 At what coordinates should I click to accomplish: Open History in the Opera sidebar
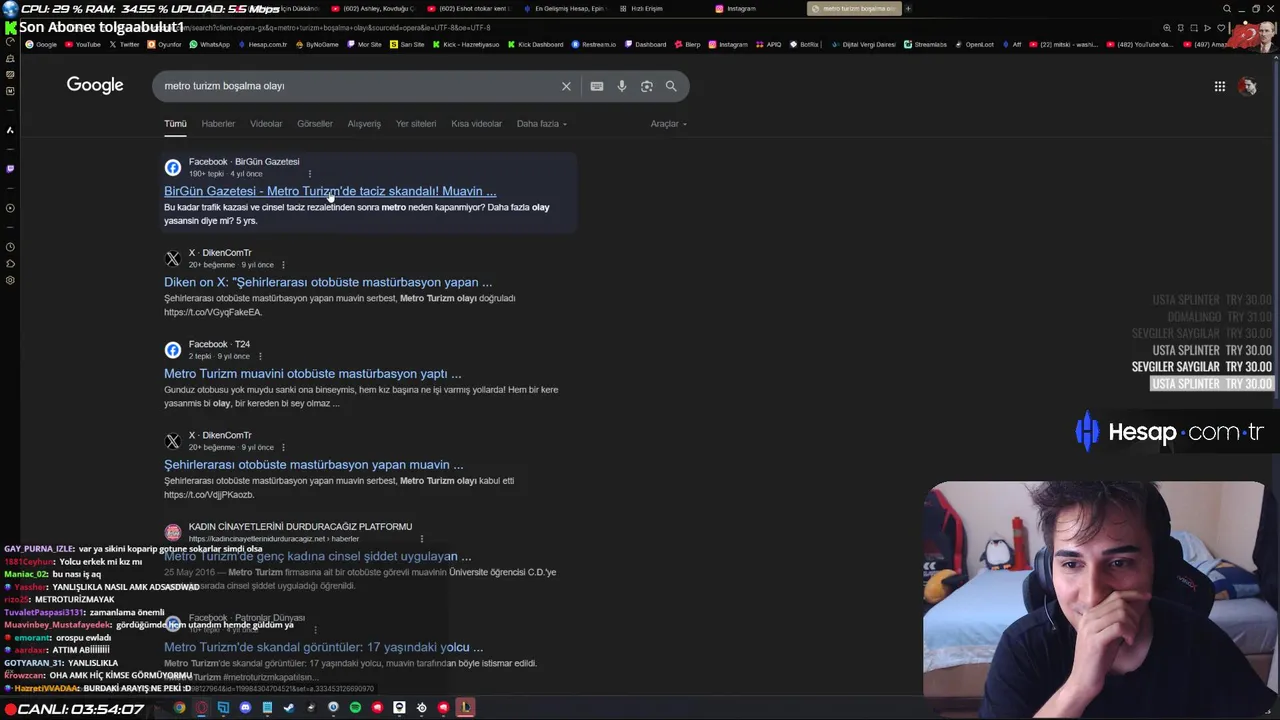click(10, 247)
